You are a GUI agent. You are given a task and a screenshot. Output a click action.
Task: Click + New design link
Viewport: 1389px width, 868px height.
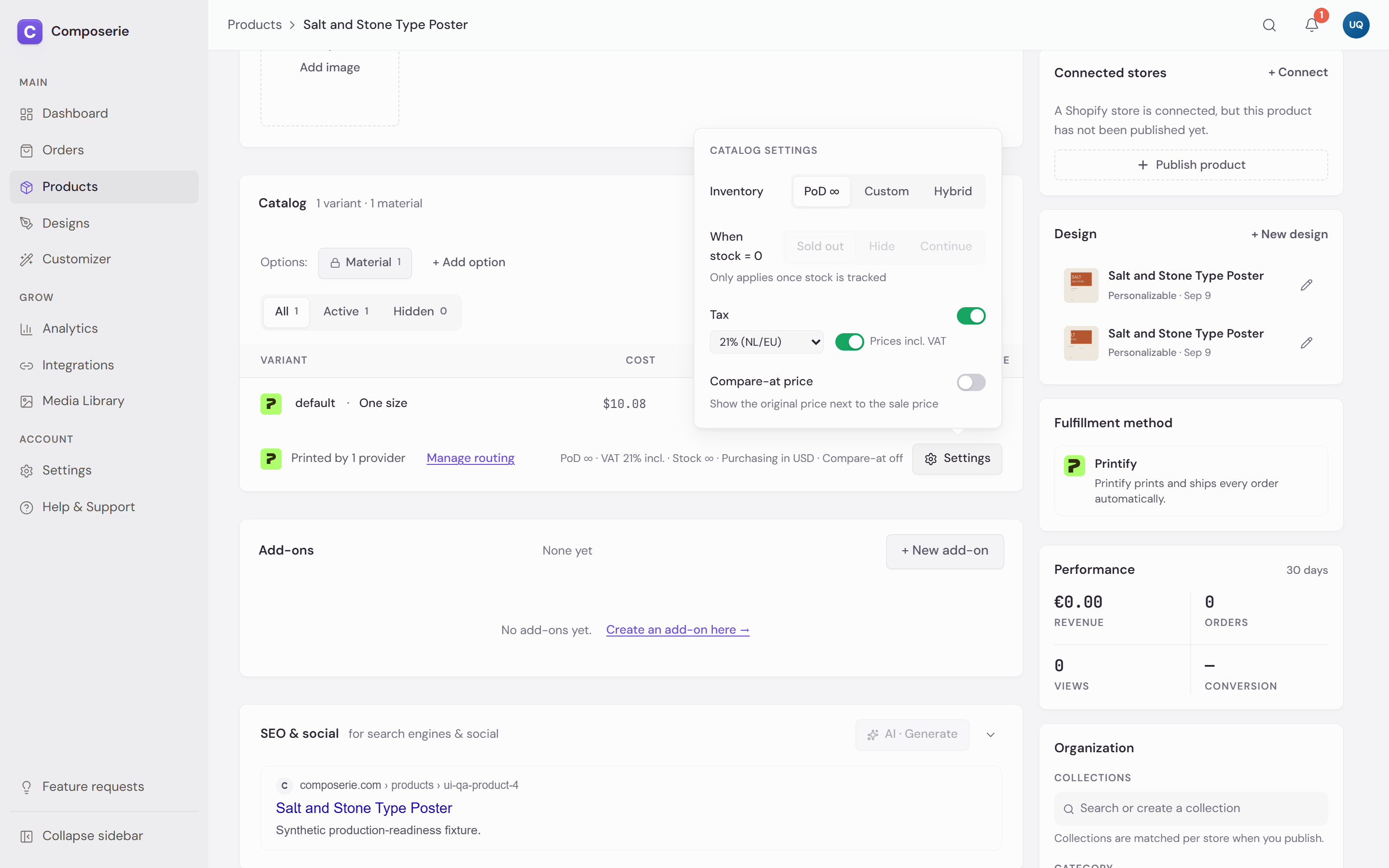pos(1289,234)
